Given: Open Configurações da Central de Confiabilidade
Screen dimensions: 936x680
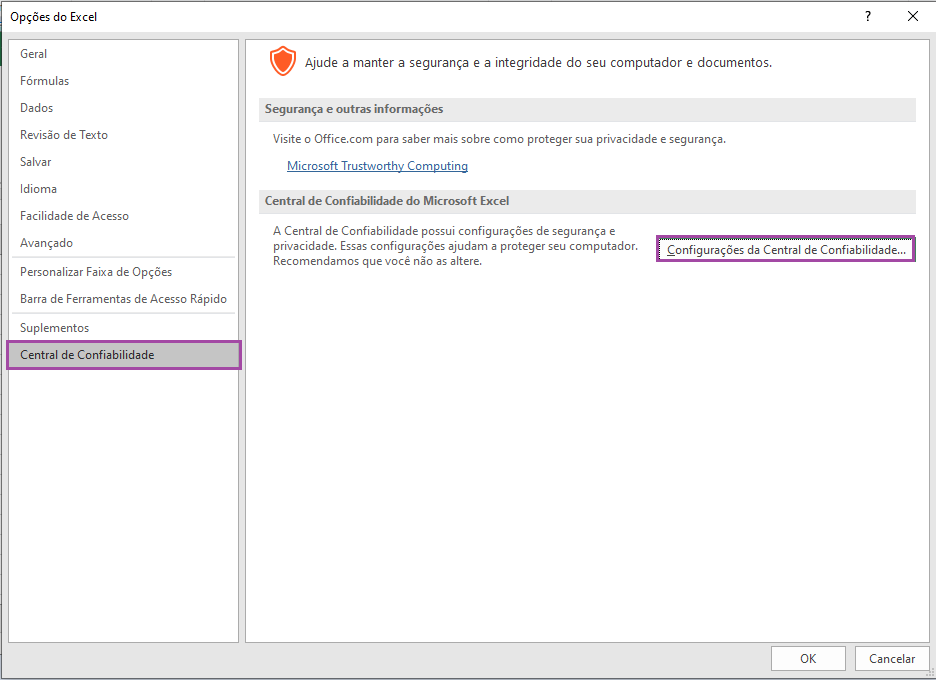Looking at the screenshot, I should coord(786,250).
